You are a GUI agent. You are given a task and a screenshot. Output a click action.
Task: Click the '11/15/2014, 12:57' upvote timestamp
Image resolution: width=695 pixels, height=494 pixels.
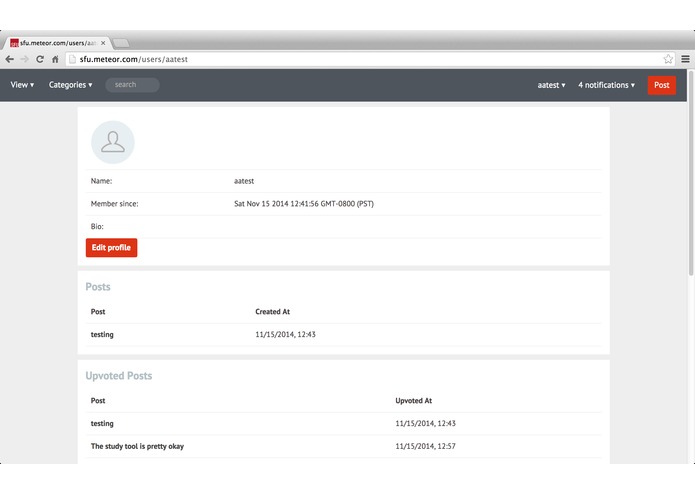[425, 446]
